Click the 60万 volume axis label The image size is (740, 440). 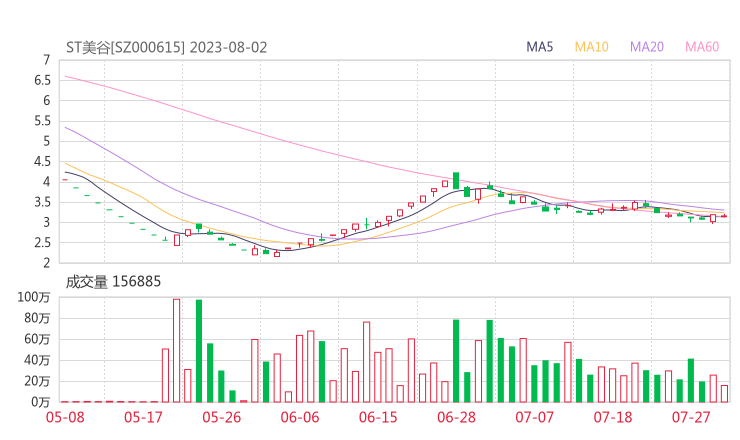[37, 339]
